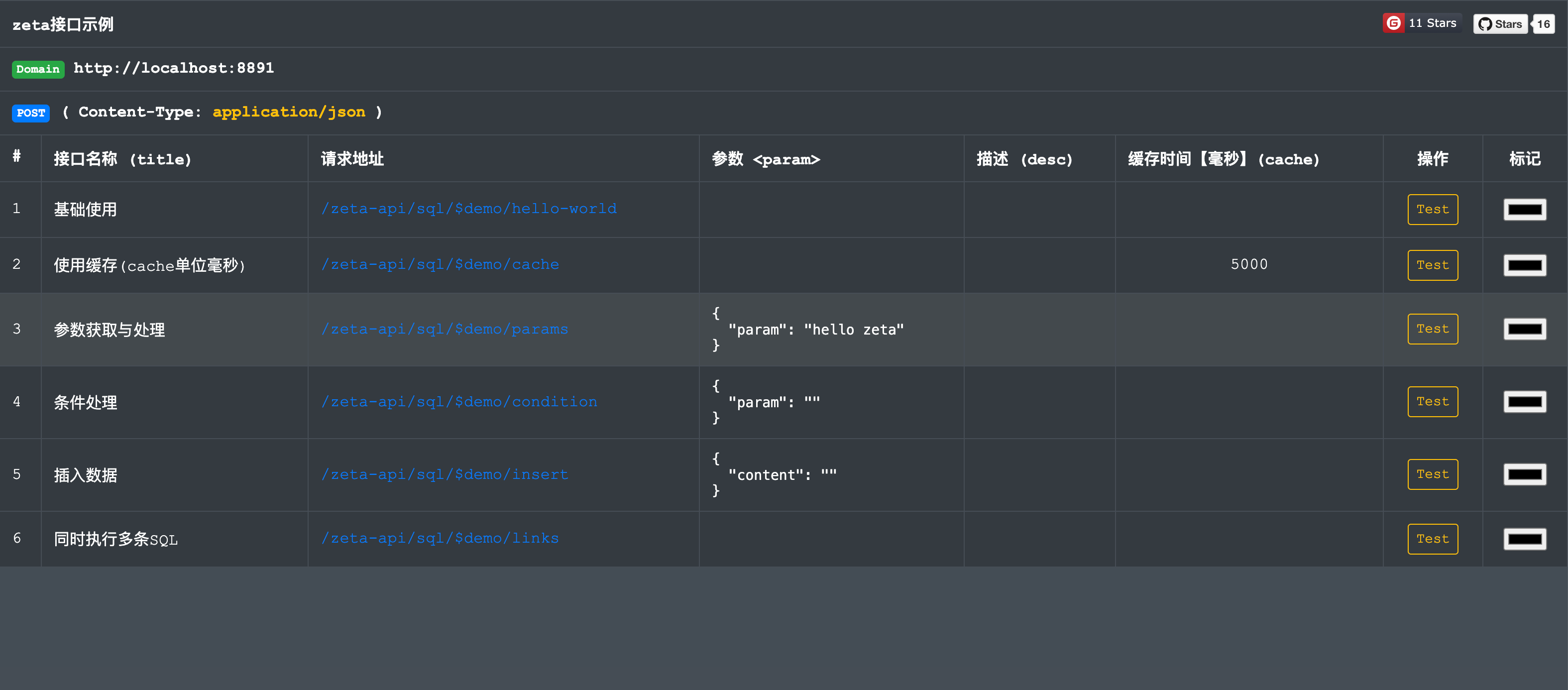Open the /zeta-api/sql/$demo/hello-world link
The image size is (1568, 690).
click(x=469, y=209)
